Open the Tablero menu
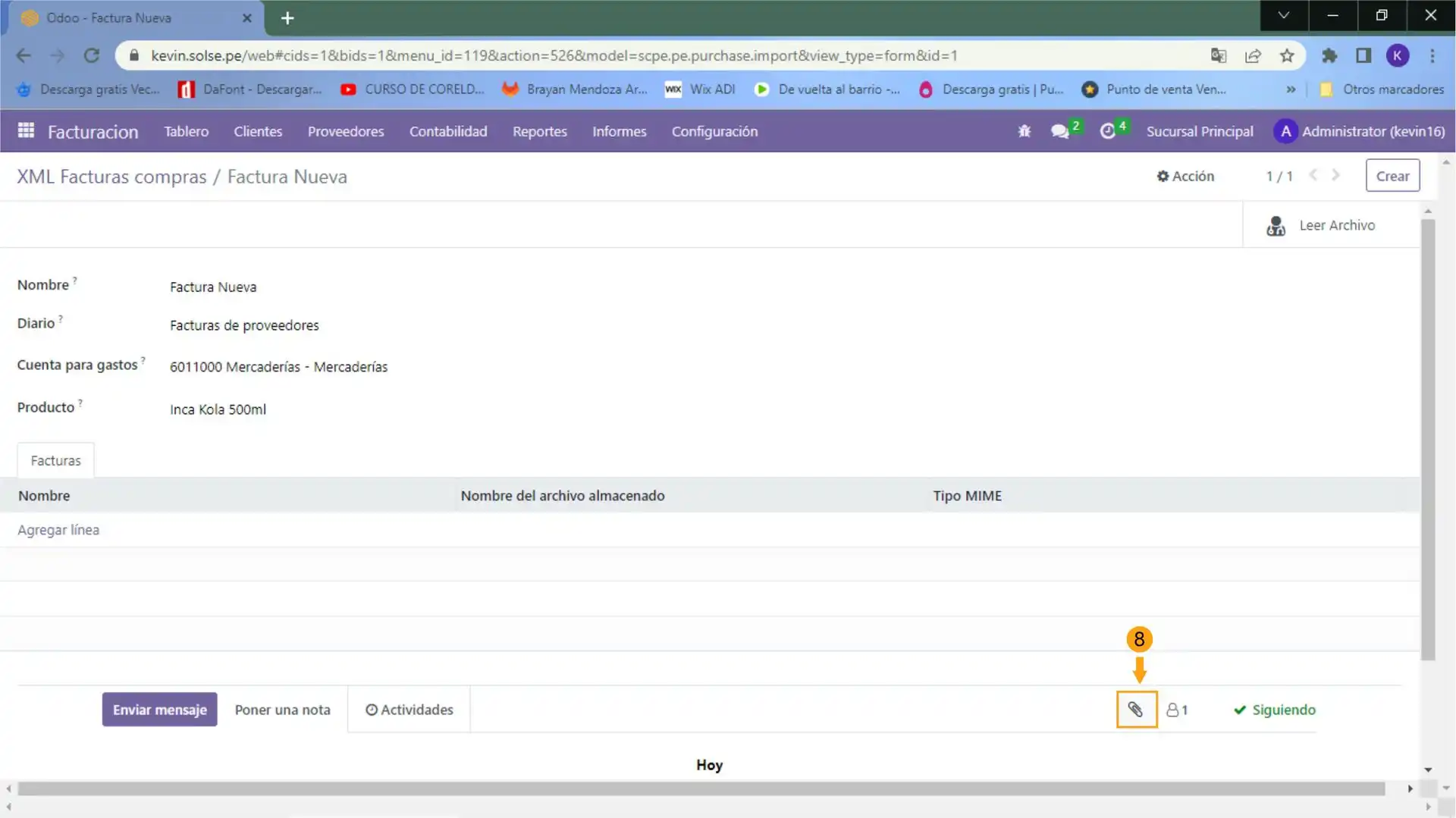The width and height of the screenshot is (1456, 818). point(186,131)
